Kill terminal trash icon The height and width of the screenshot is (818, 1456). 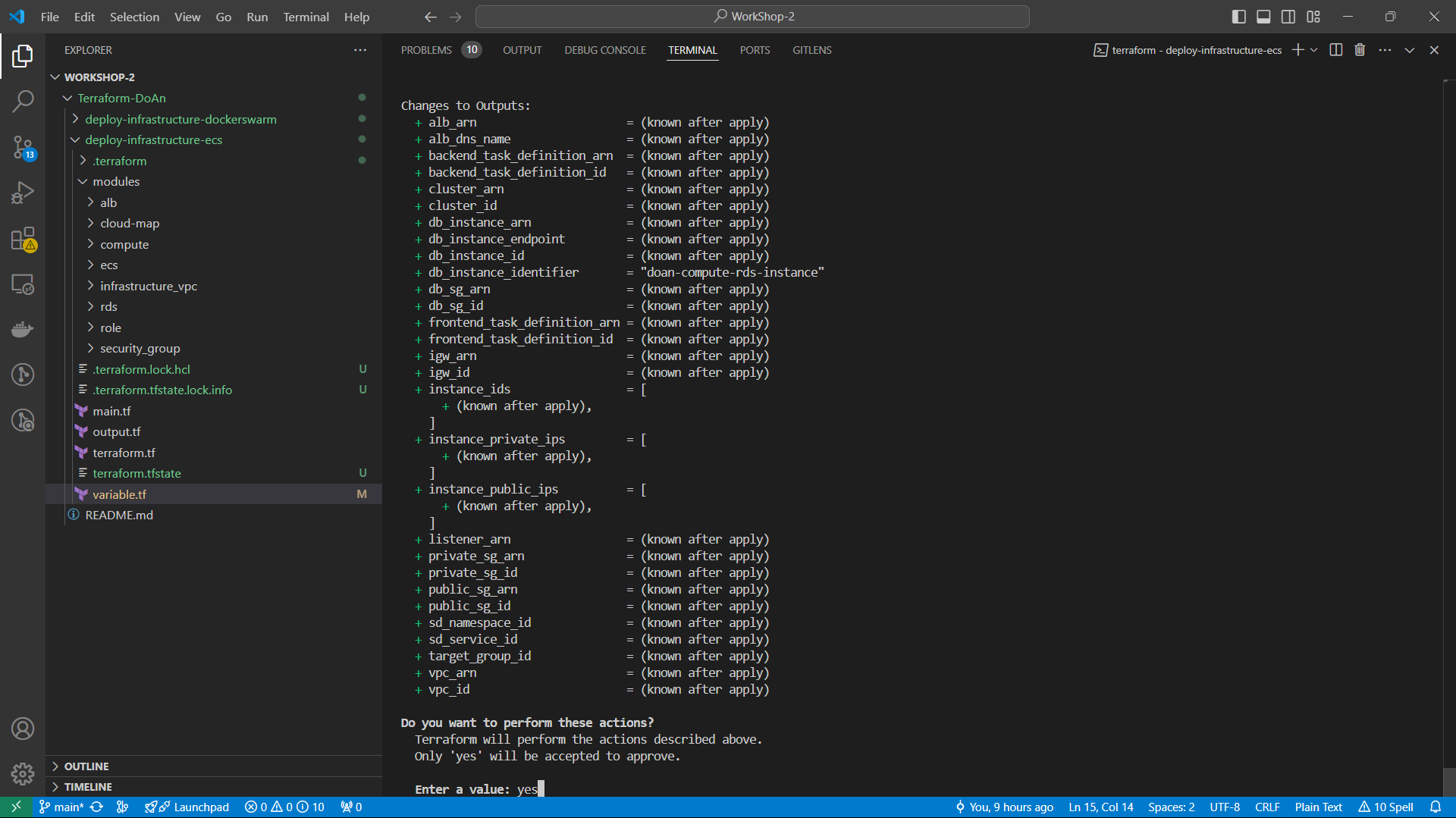point(1360,50)
